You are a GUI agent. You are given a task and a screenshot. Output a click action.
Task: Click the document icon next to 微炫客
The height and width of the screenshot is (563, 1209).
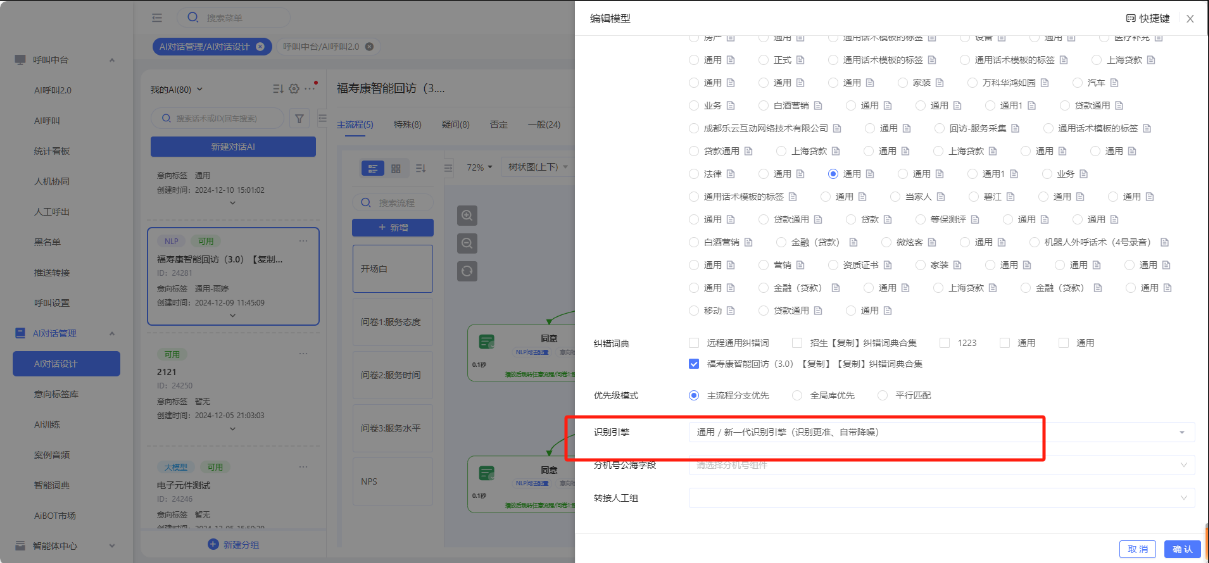929,242
